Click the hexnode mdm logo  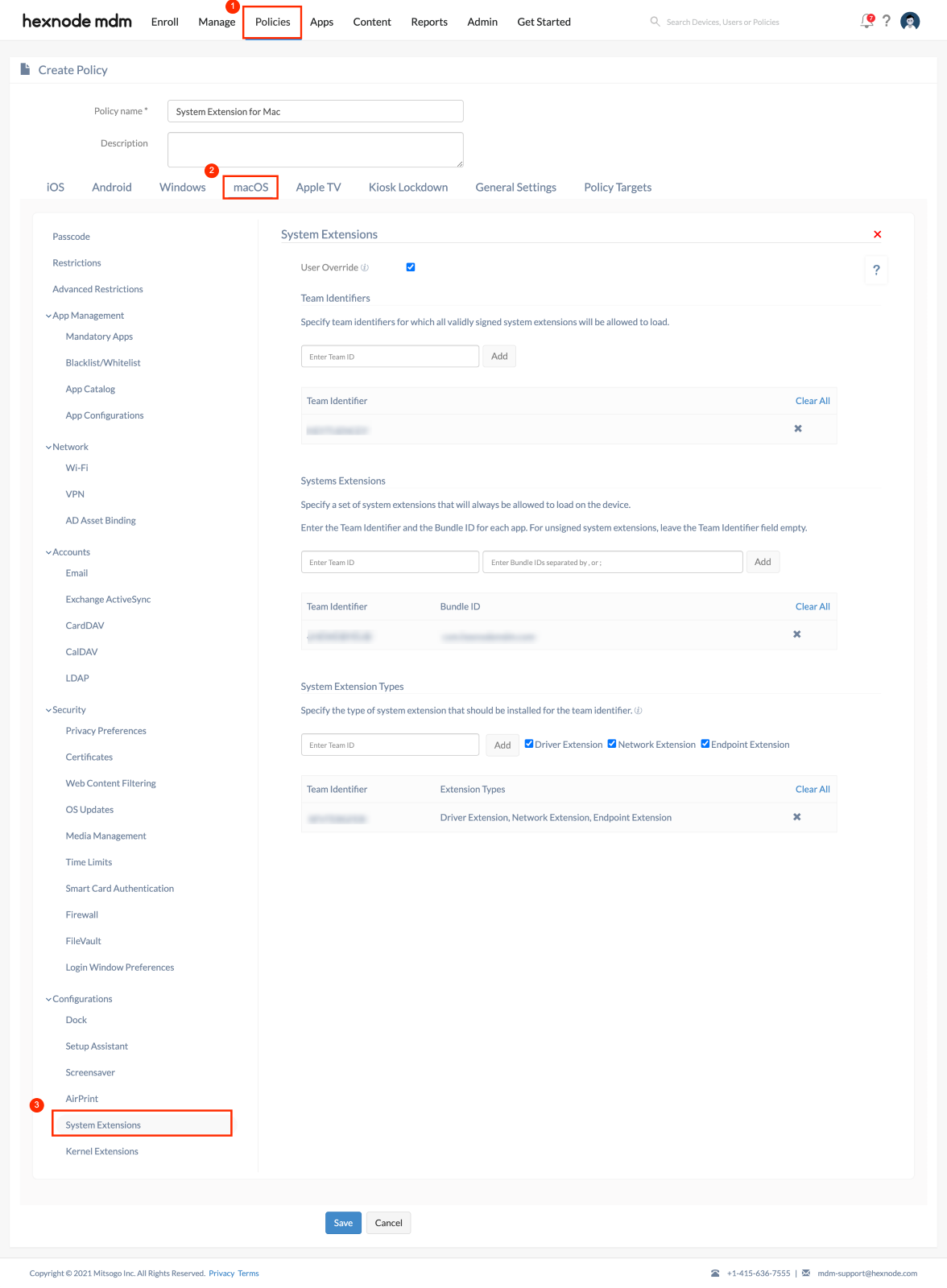tap(77, 21)
